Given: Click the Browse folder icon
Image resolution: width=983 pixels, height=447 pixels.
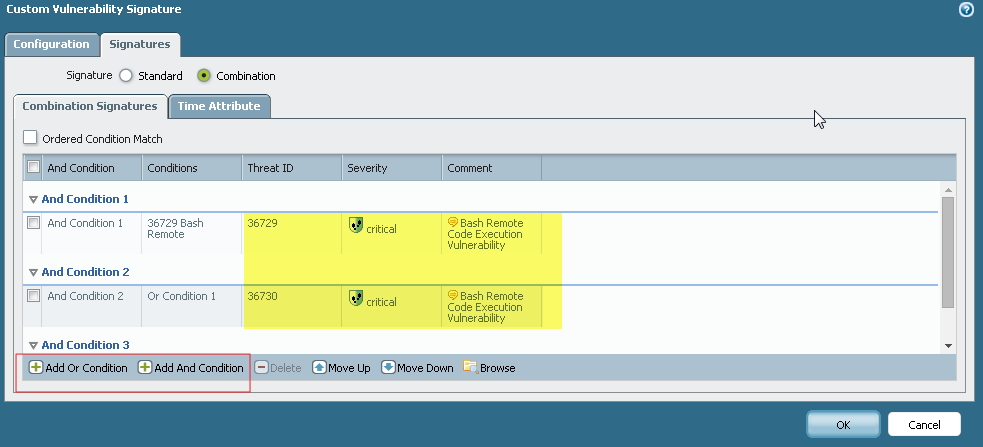Looking at the screenshot, I should click(470, 368).
